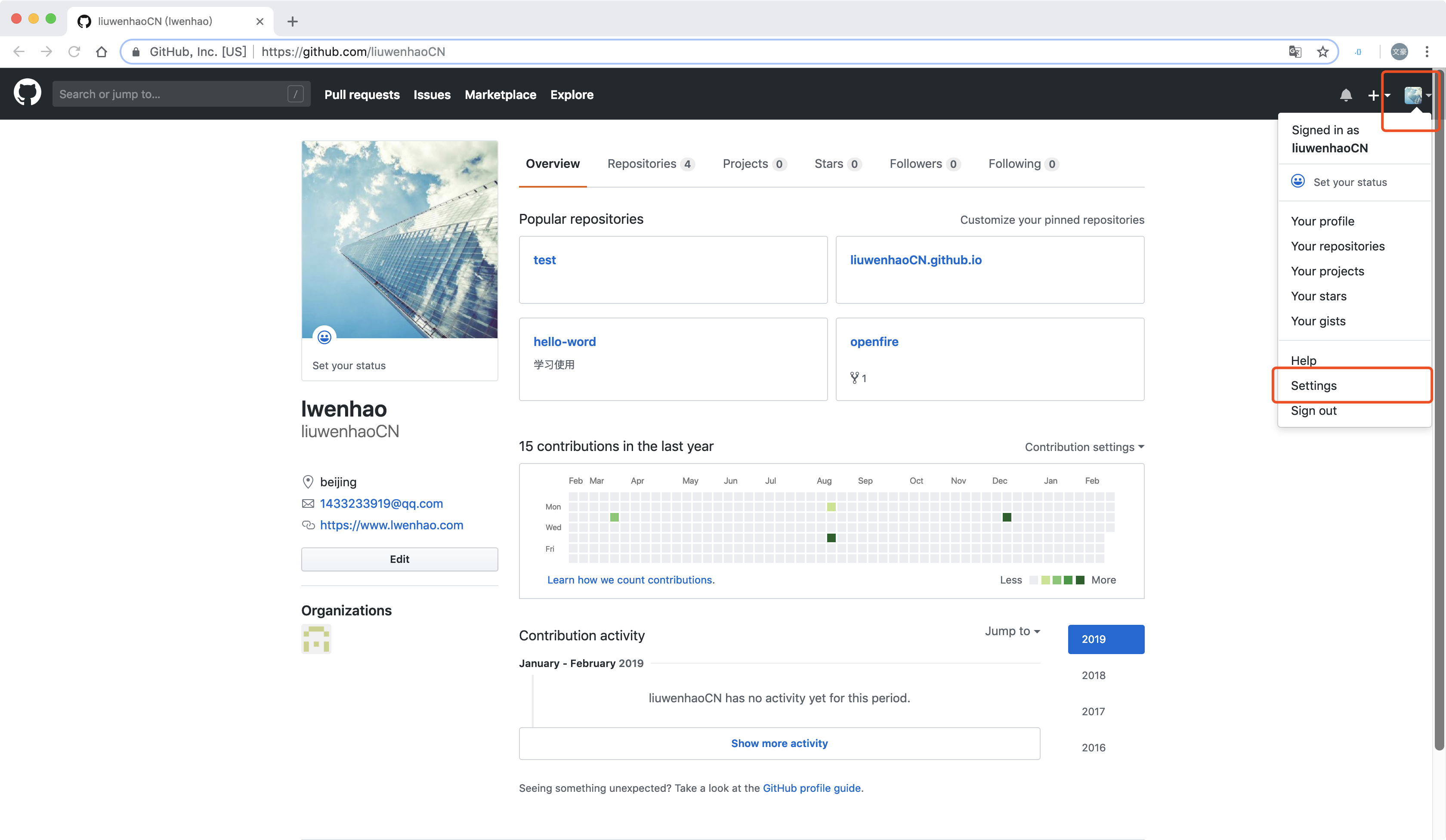Image resolution: width=1446 pixels, height=840 pixels.
Task: Toggle the user avatar menu
Action: tap(1417, 95)
